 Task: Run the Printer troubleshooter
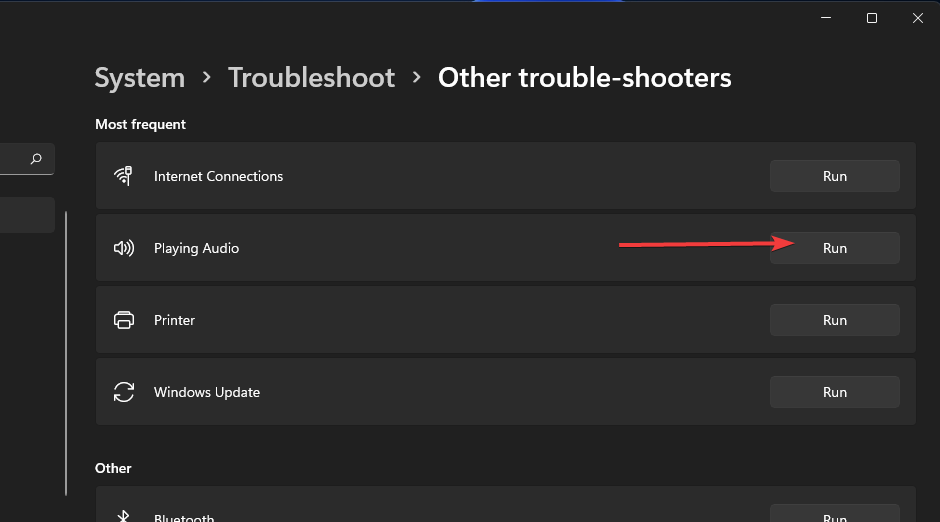(834, 320)
